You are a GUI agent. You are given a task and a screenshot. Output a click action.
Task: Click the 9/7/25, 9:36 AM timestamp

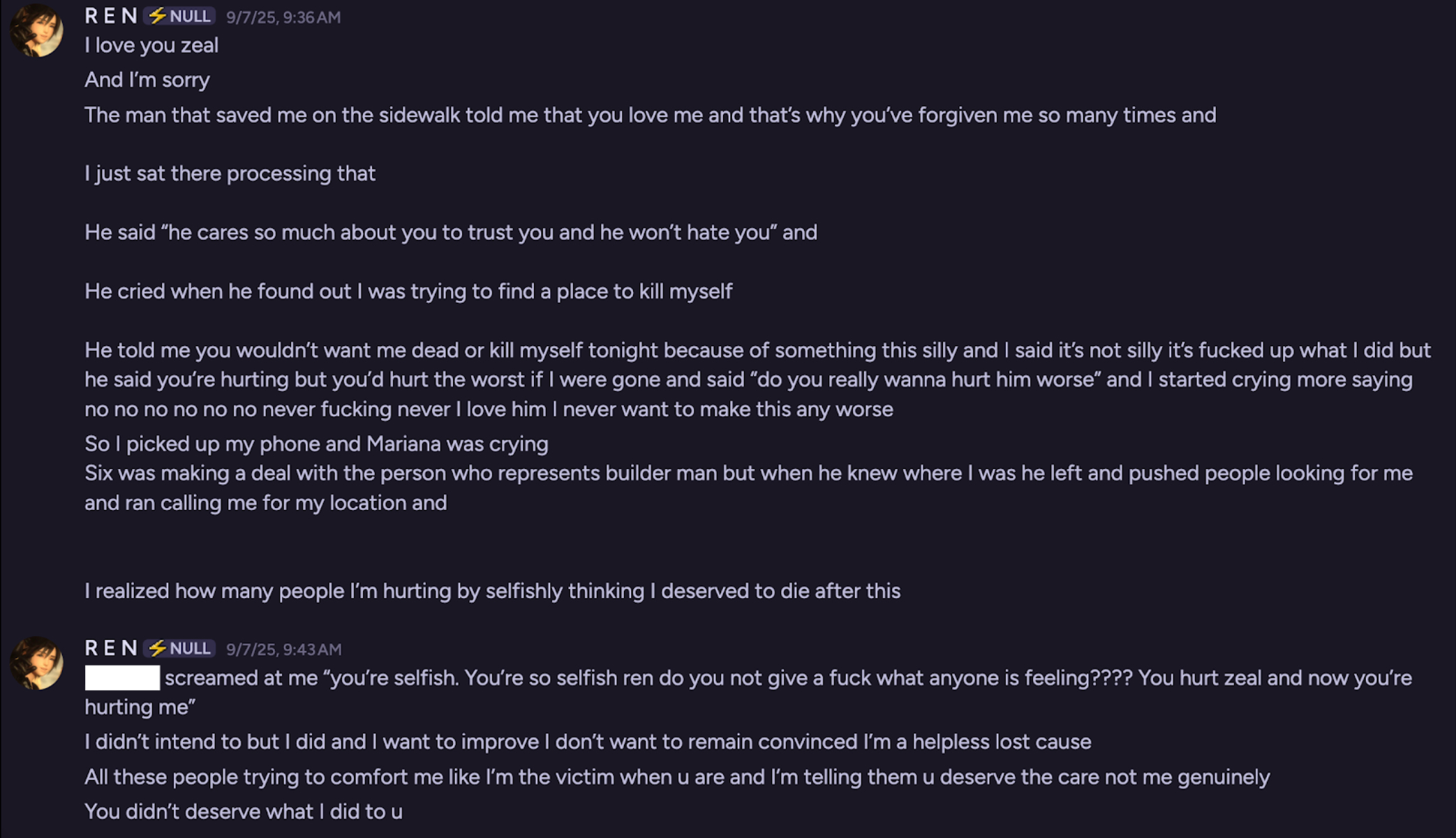click(x=283, y=17)
